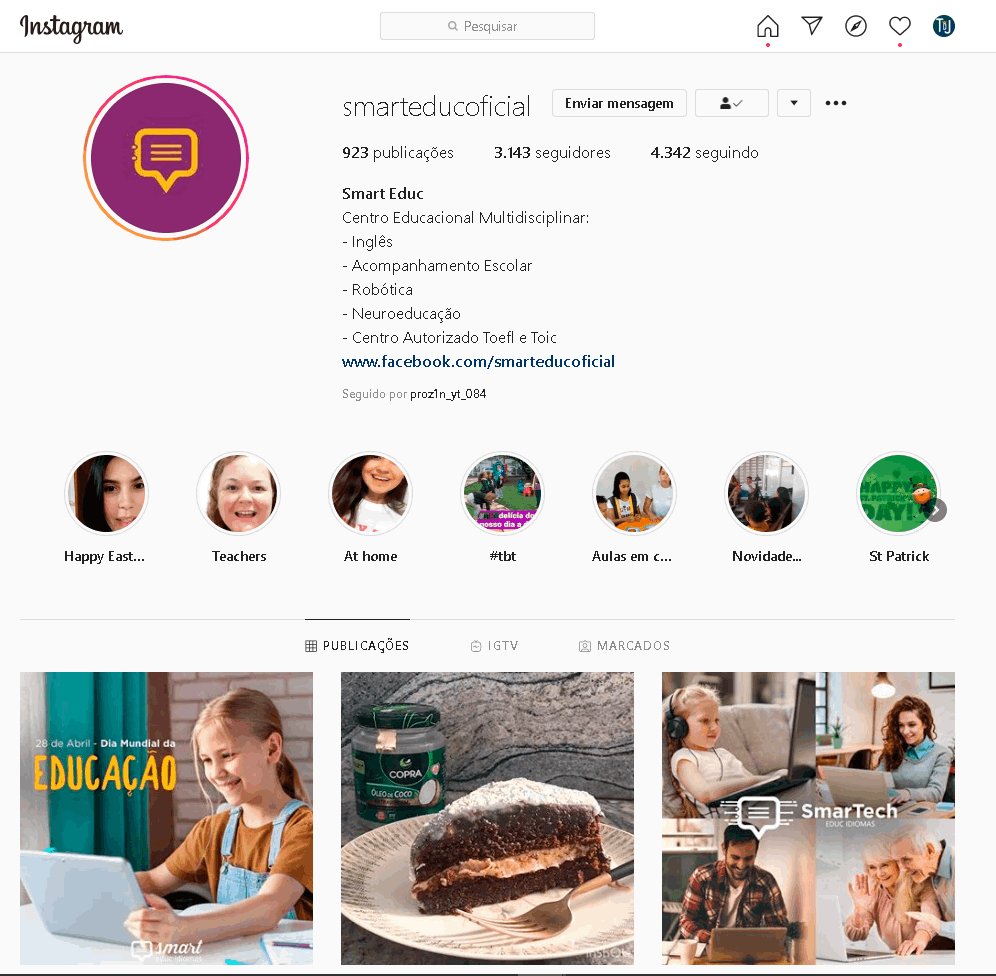The image size is (996, 976).
Task: Click the Instagram logo
Action: [x=71, y=27]
